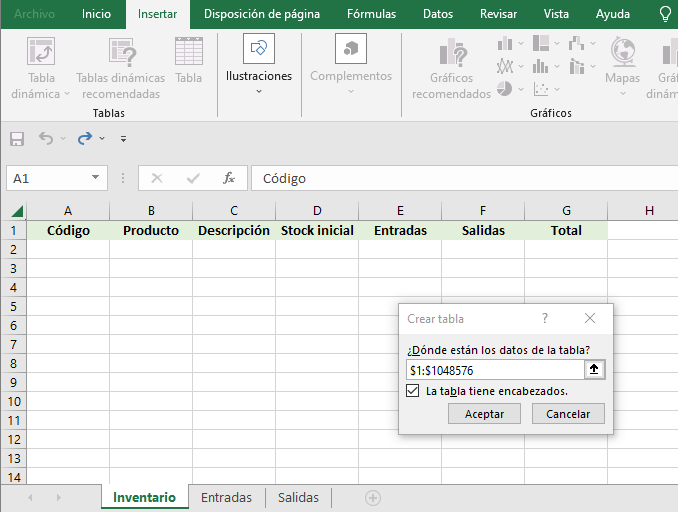Switch to the Salidas sheet tab

pyautogui.click(x=298, y=497)
